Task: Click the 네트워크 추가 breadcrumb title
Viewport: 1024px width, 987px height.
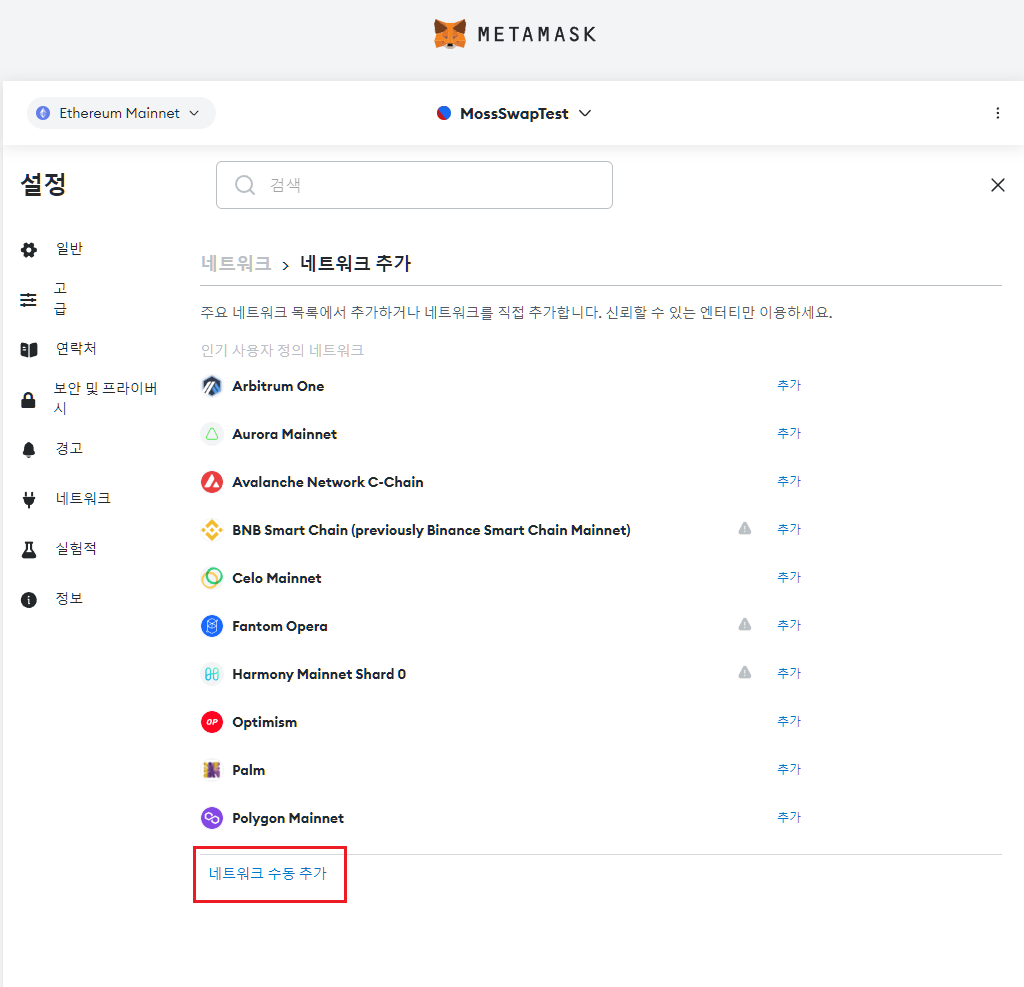Action: coord(355,263)
